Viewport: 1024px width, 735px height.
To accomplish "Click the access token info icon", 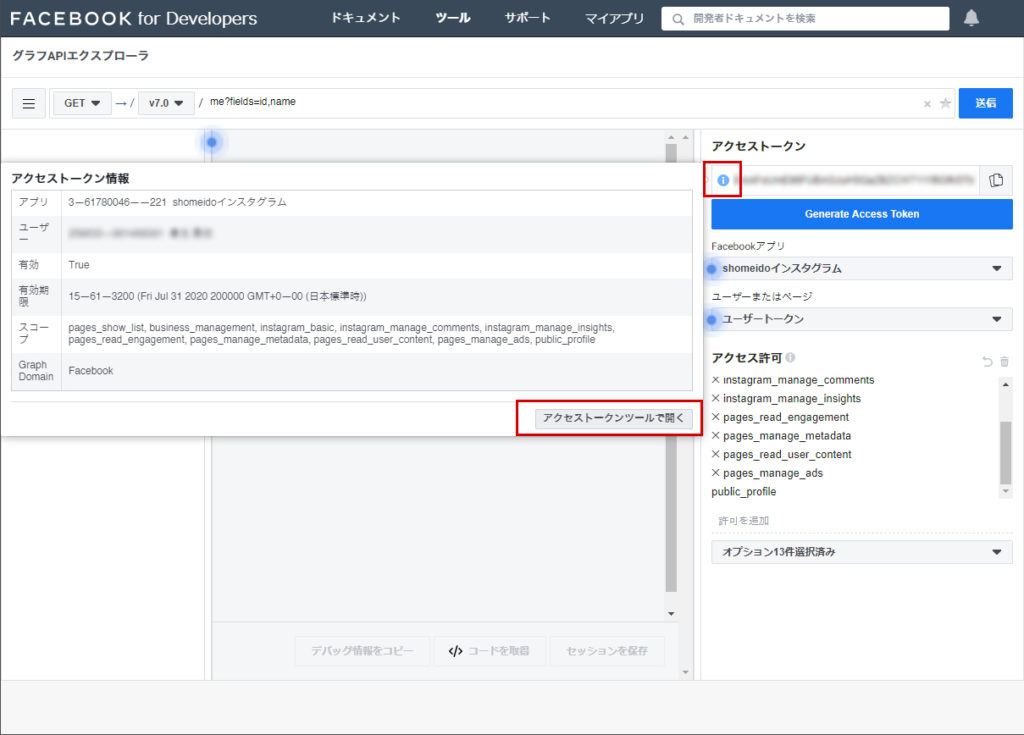I will click(723, 180).
